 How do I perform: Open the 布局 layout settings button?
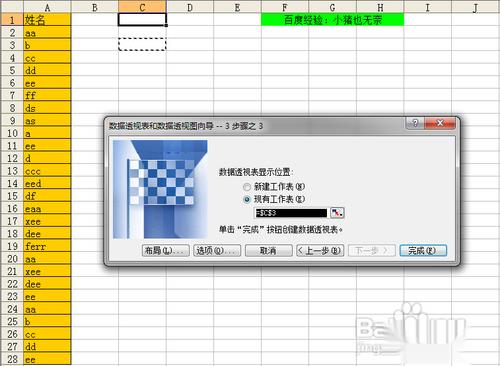(x=166, y=250)
